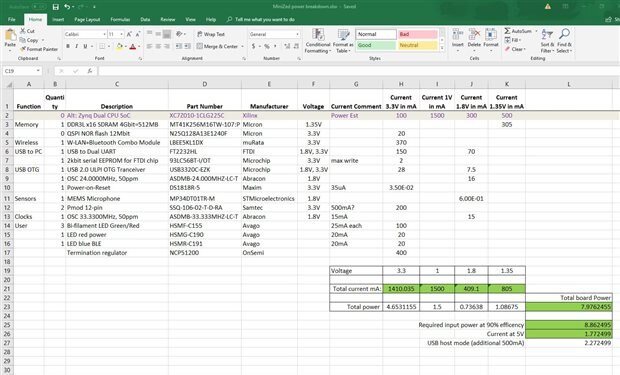Image resolution: width=620 pixels, height=375 pixels.
Task: Open Format as Table gallery
Action: tap(343, 40)
